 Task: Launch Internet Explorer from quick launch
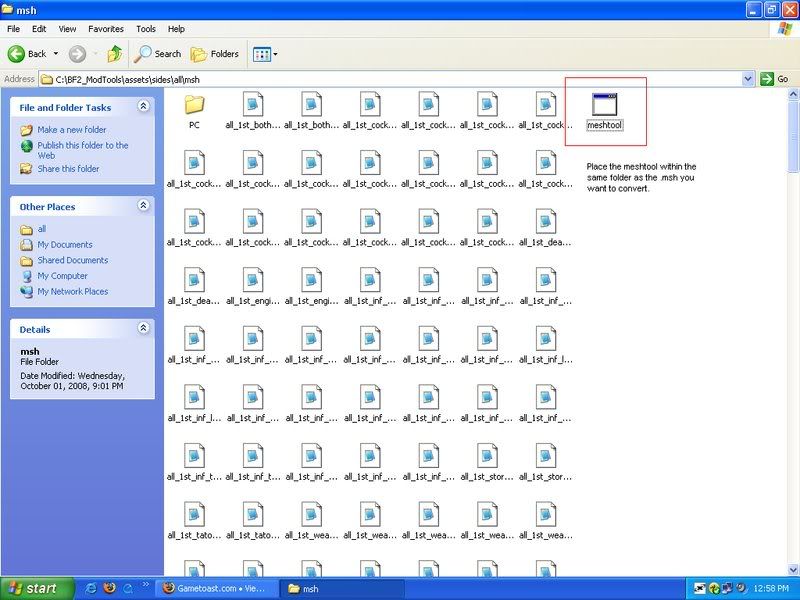click(x=91, y=588)
